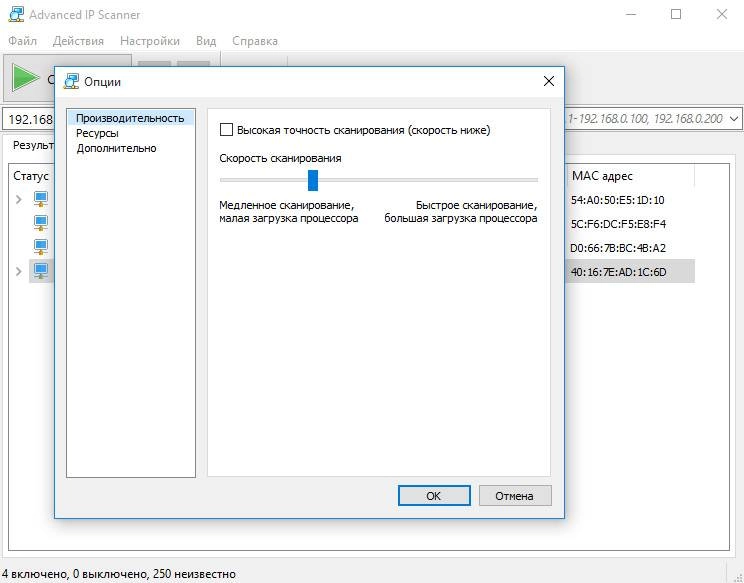Click computer icon for 40:16:7E:AD:1C:6D row

point(41,271)
